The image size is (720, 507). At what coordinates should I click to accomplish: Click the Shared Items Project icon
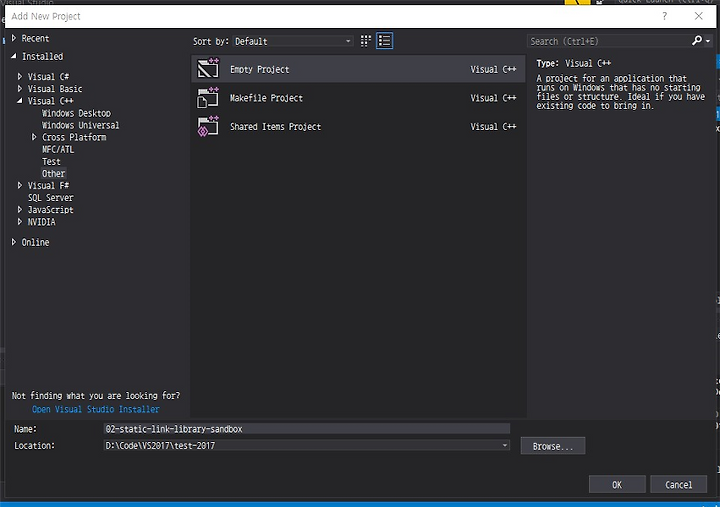208,126
